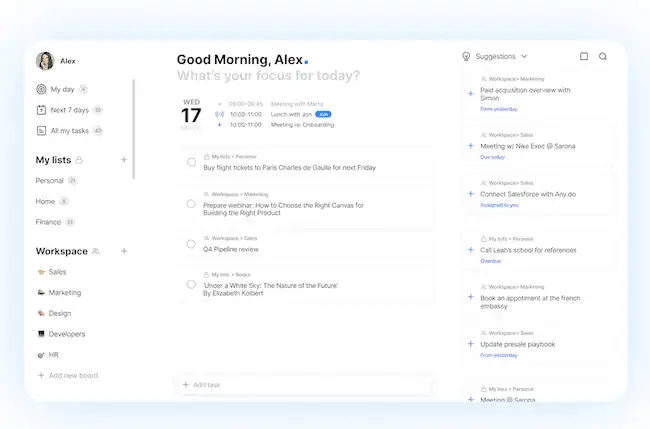Screen dimensions: 650x429
Task: Add Call Leah's school for references suggestion
Action: [x=471, y=250]
